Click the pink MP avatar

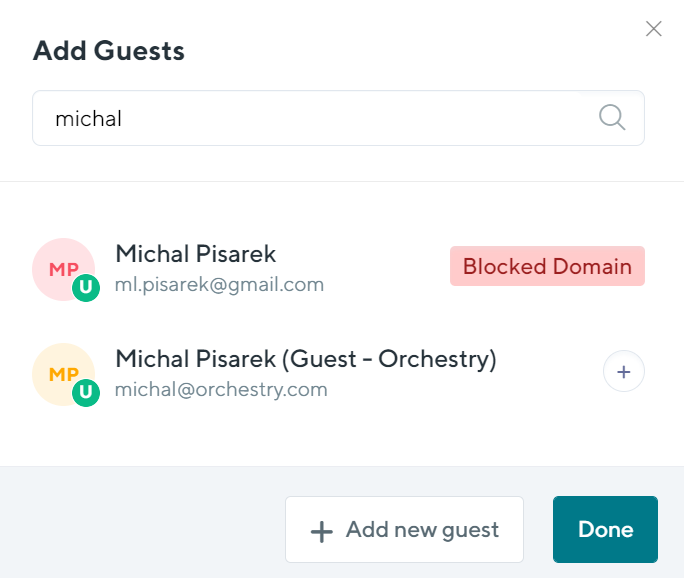tap(64, 269)
